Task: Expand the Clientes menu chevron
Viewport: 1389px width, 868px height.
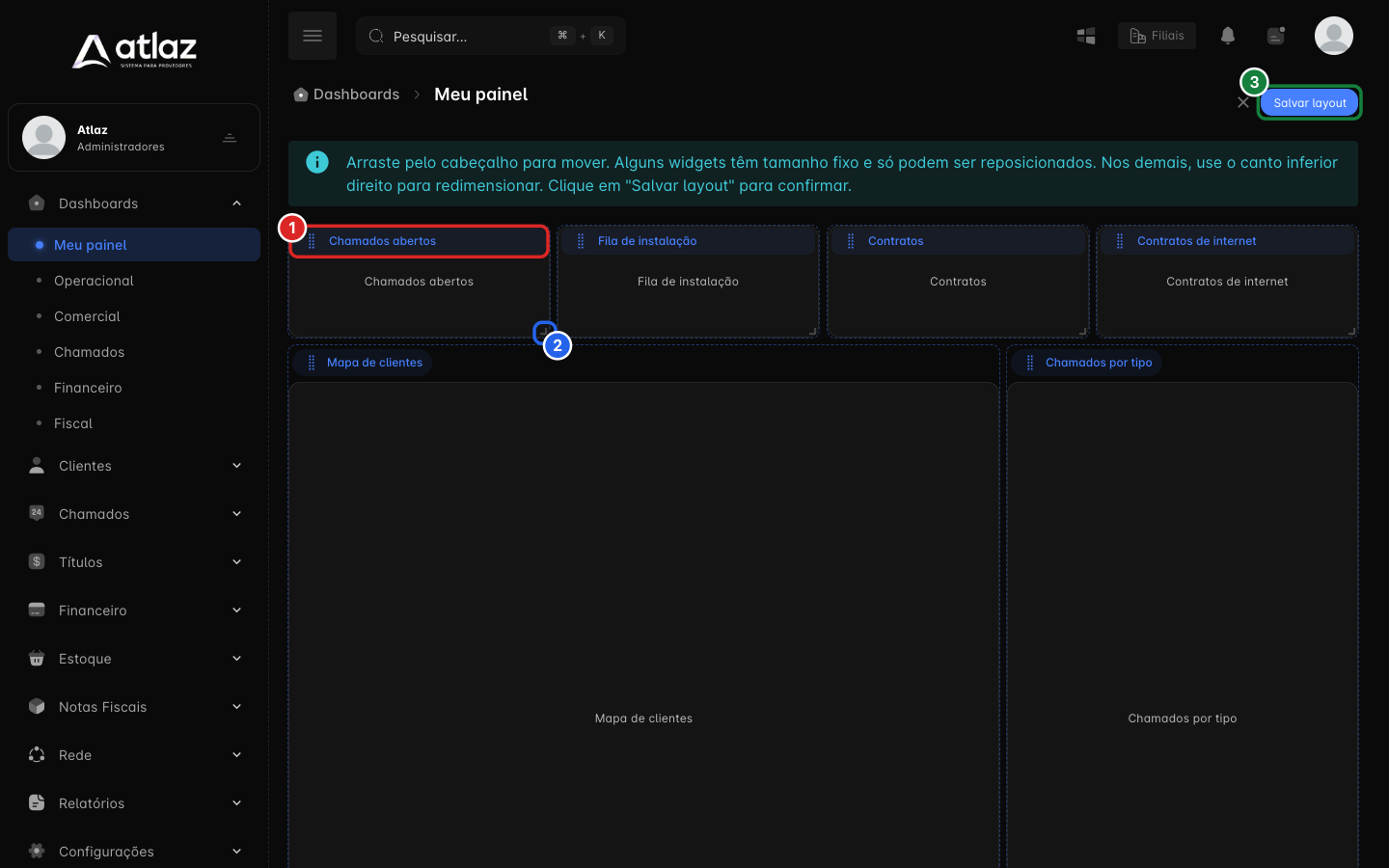Action: [236, 466]
